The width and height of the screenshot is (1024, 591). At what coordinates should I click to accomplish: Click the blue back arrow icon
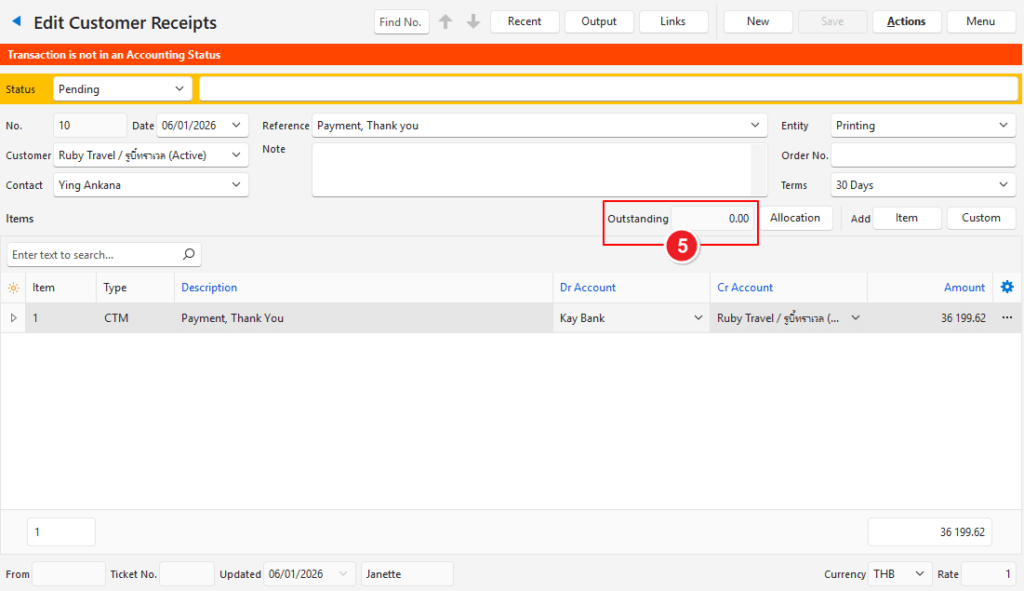[16, 22]
